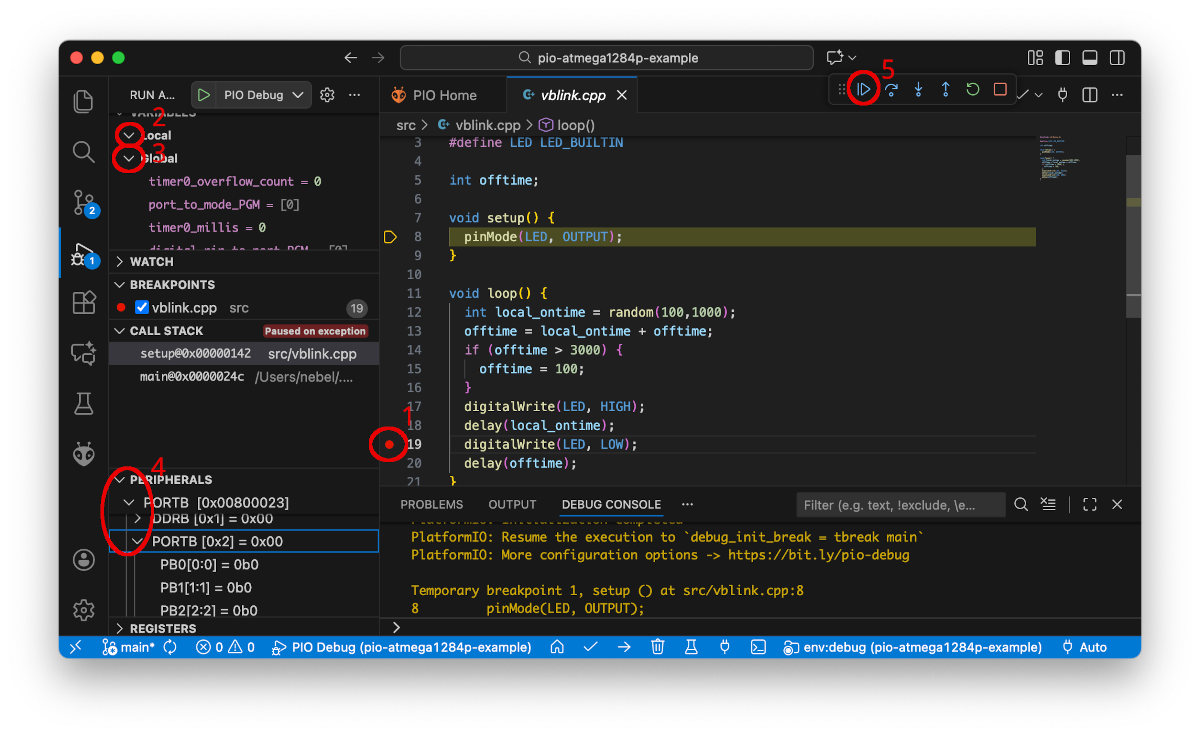
Task: Stop the debug session
Action: (1000, 90)
